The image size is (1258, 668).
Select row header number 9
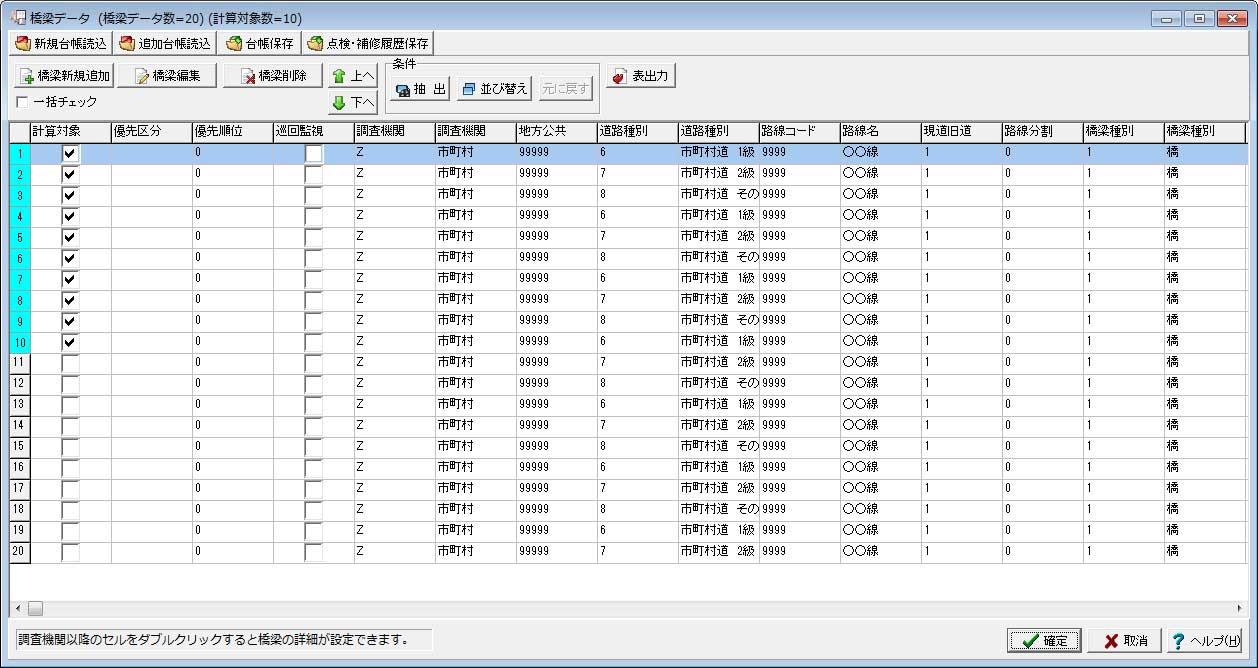pyautogui.click(x=20, y=321)
